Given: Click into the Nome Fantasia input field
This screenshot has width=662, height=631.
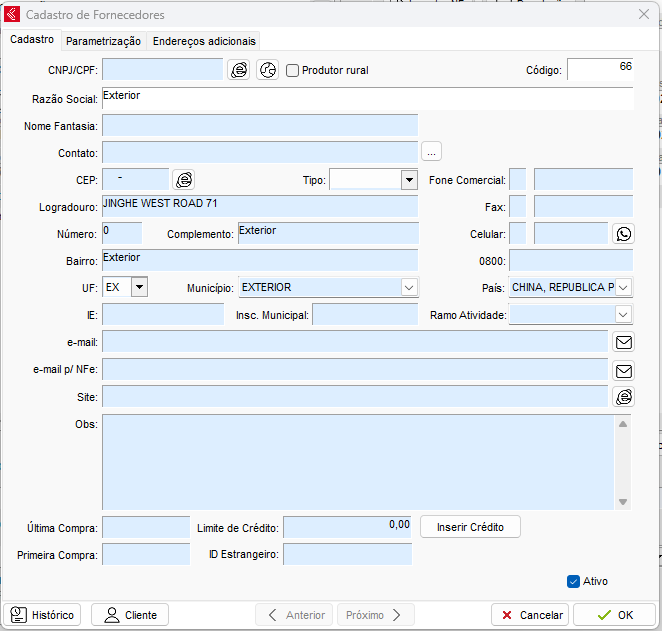Looking at the screenshot, I should 260,125.
